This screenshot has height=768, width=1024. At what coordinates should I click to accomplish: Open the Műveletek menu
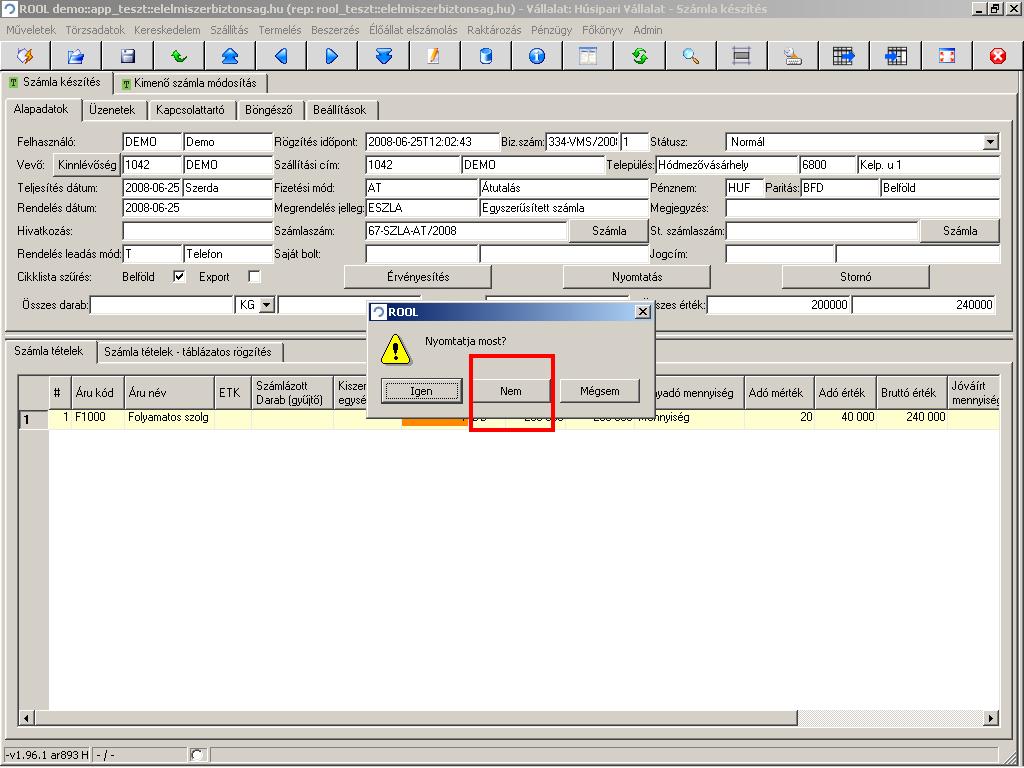pyautogui.click(x=31, y=30)
